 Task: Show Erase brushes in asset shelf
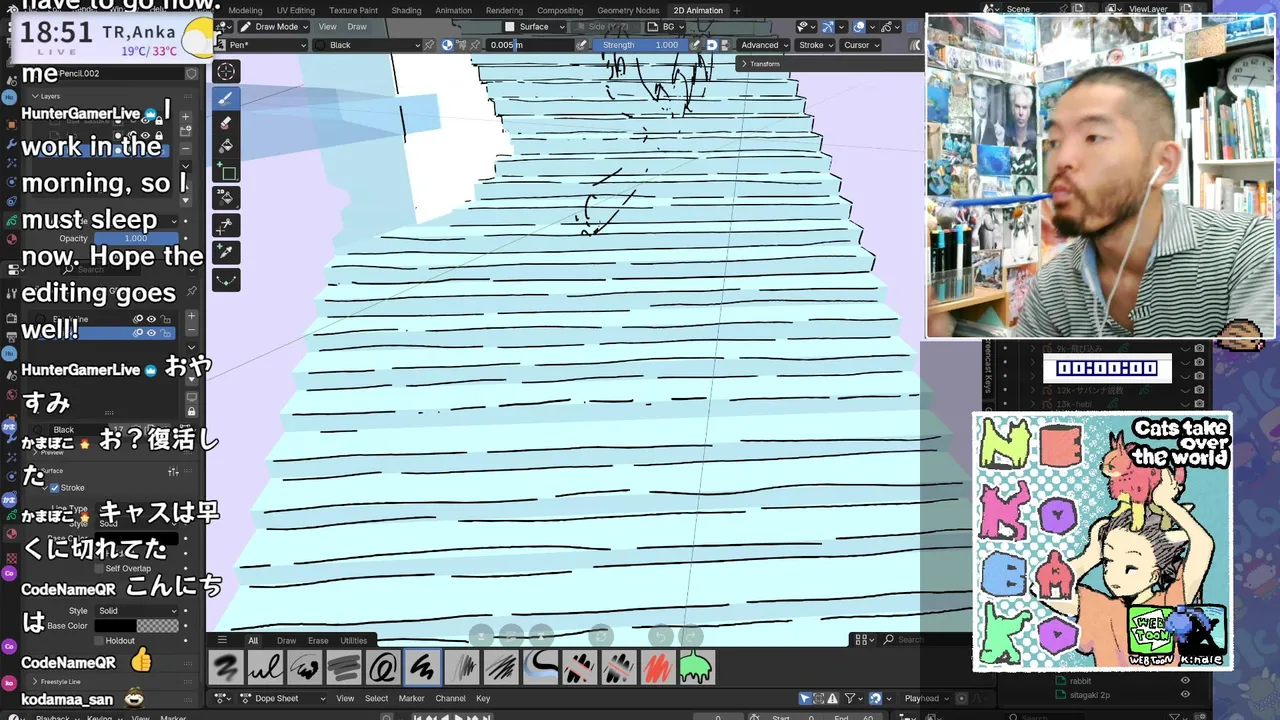click(318, 640)
